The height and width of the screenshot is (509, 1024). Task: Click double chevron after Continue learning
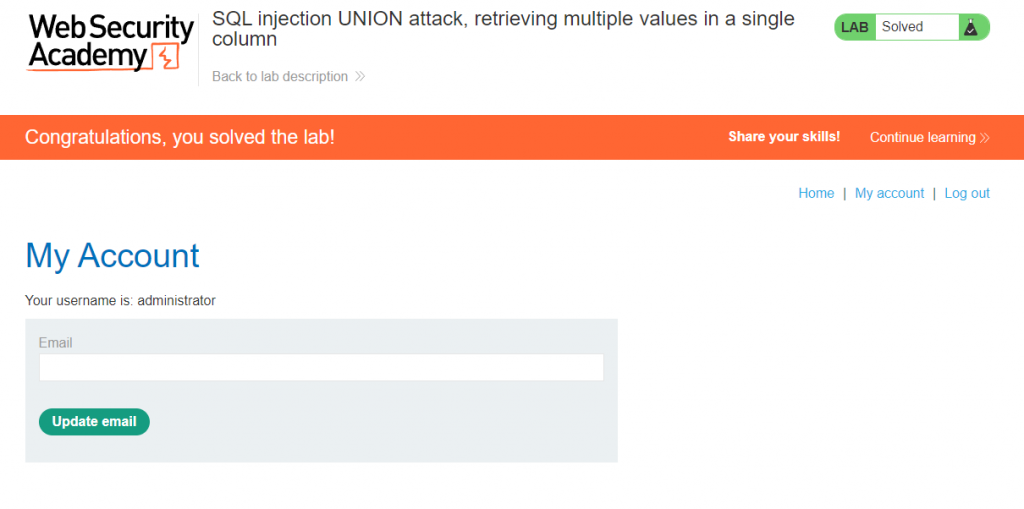(985, 138)
